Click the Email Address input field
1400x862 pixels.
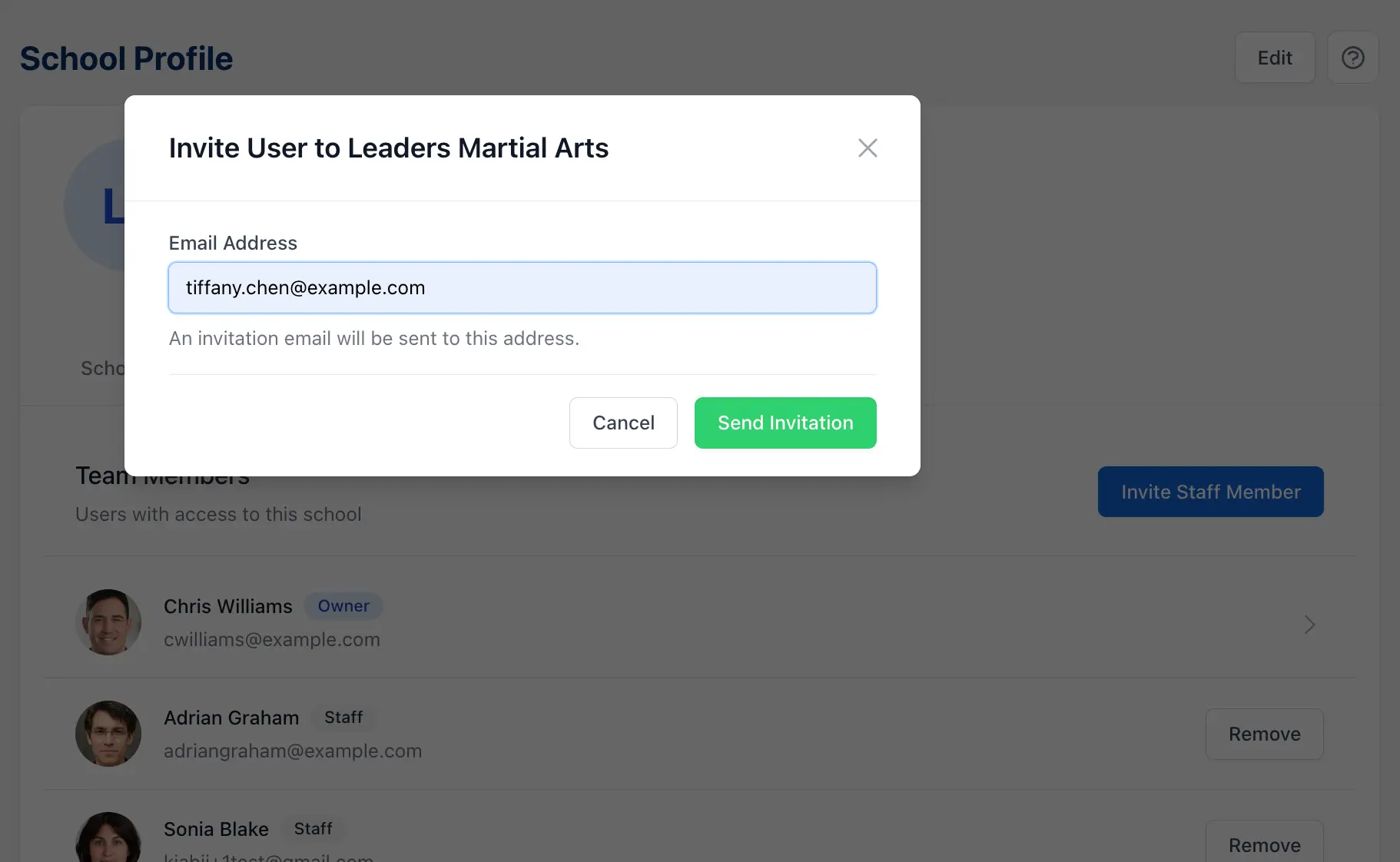coord(522,287)
